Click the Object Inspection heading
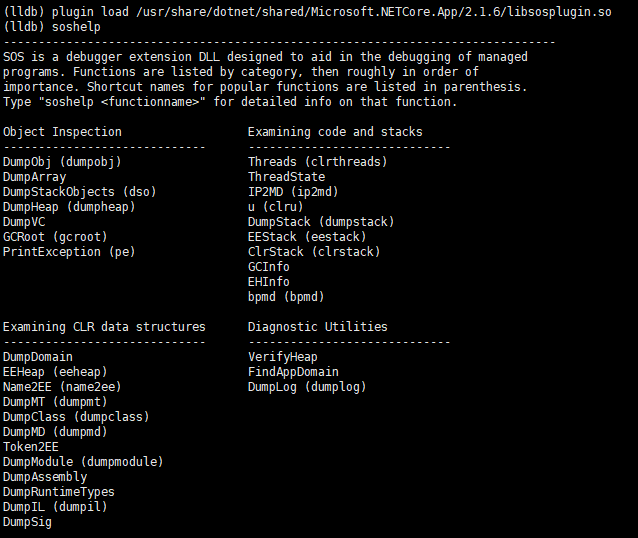 [62, 132]
